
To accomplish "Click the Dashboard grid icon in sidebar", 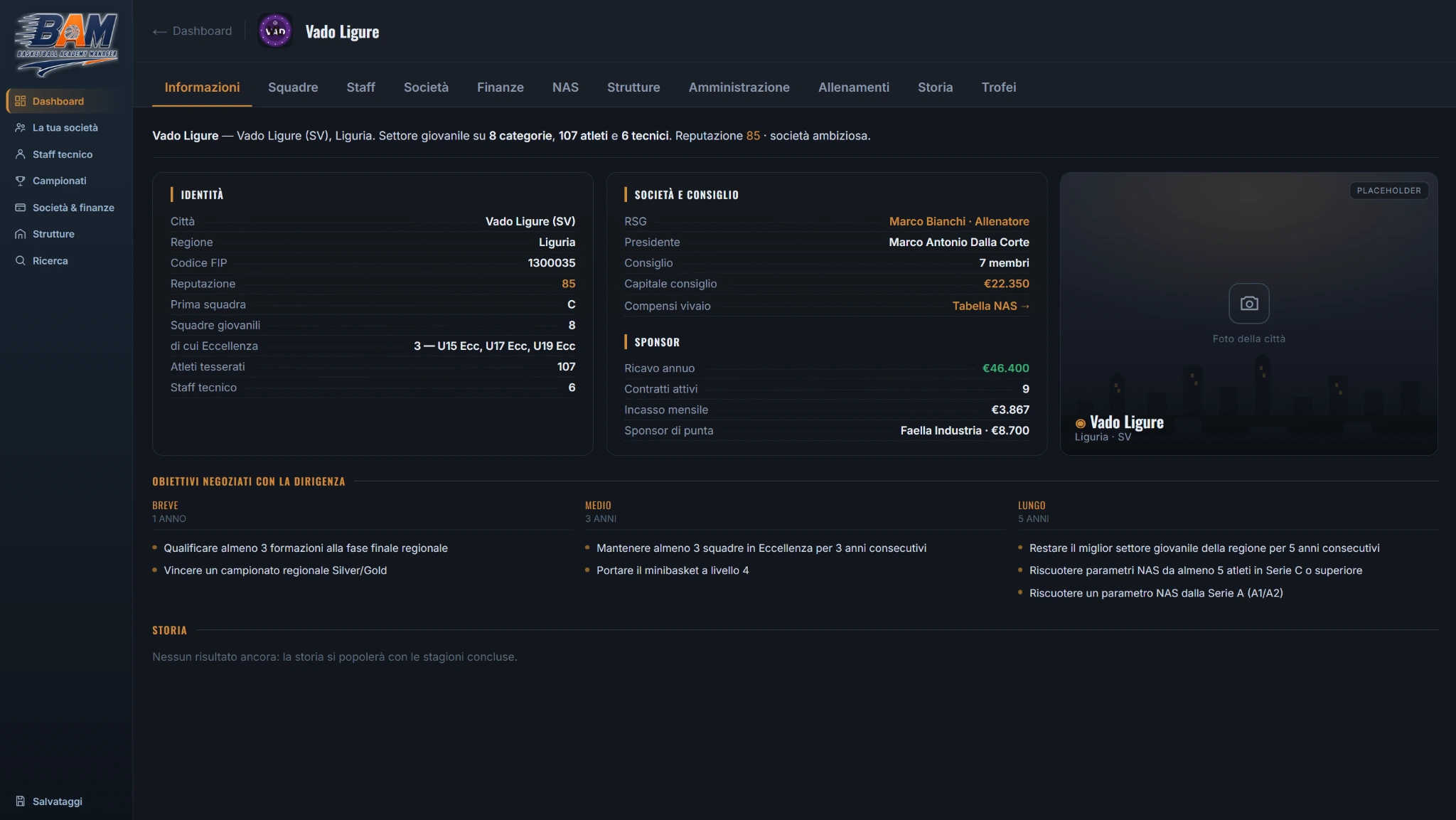I will (x=21, y=101).
